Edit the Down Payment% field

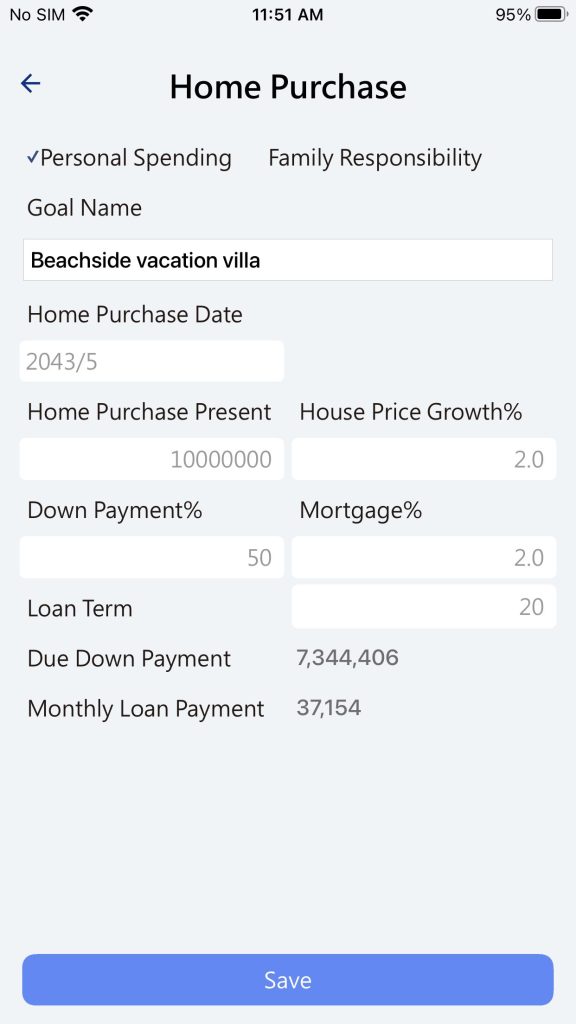[x=152, y=557]
